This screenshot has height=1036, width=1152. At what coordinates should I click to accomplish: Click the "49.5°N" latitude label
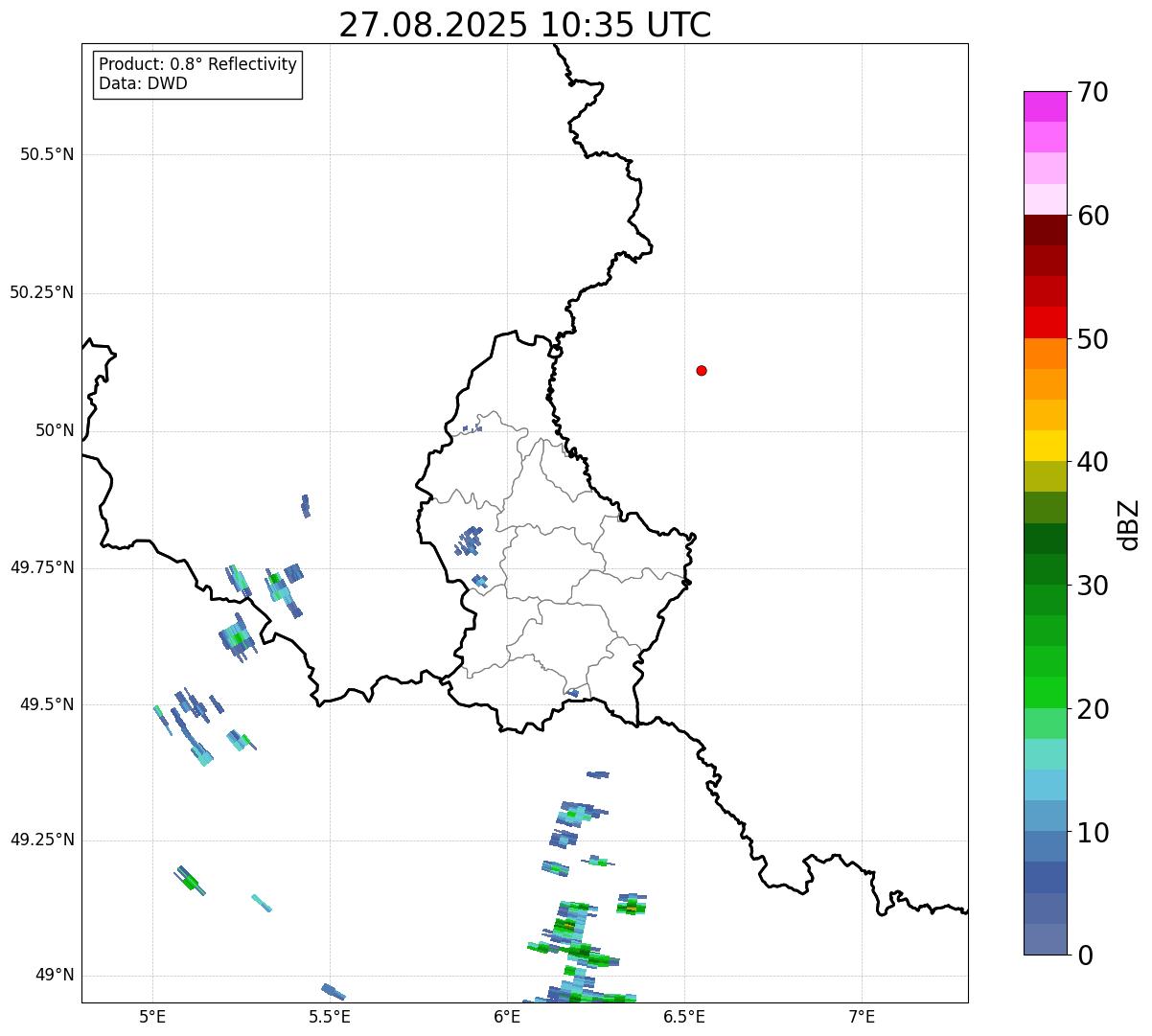(x=47, y=704)
